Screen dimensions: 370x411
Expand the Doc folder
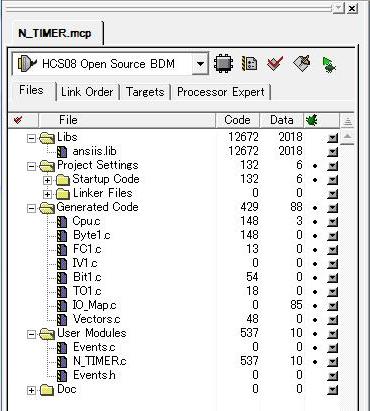click(x=31, y=390)
